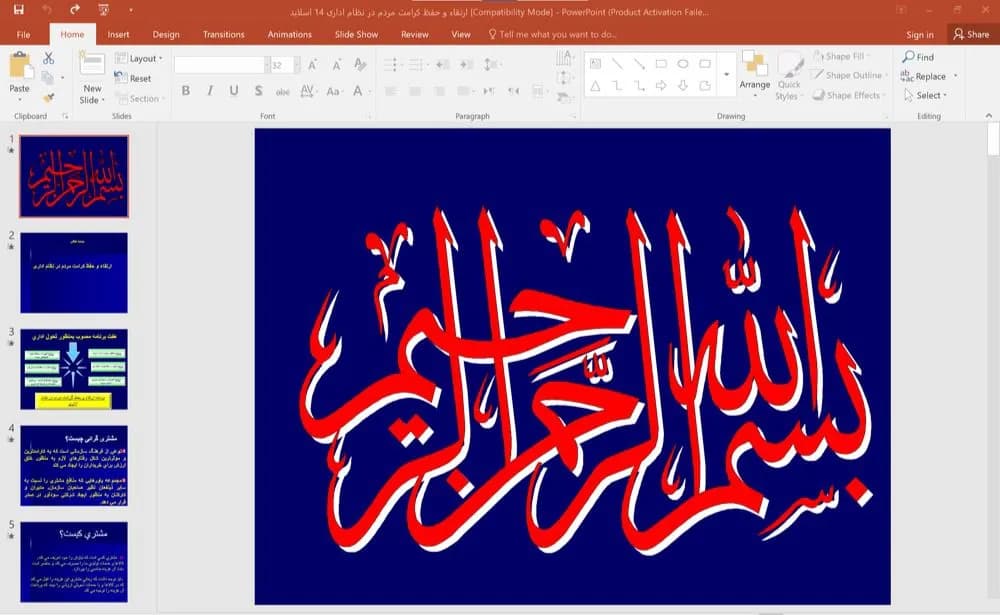The image size is (1000, 615).
Task: Open the Layout dropdown
Action: pos(138,58)
